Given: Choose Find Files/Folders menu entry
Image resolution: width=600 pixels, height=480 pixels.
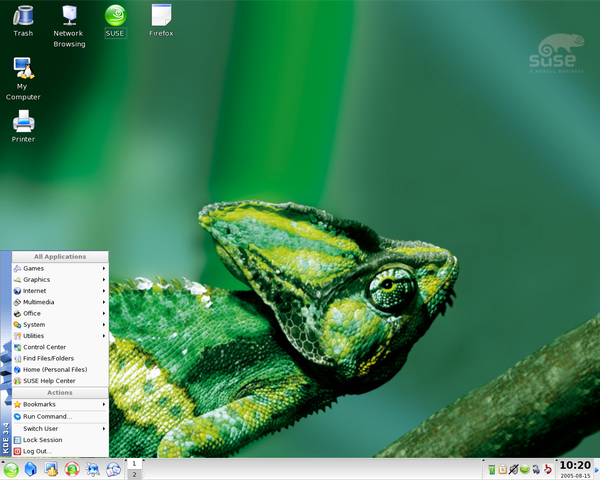Looking at the screenshot, I should (60, 359).
